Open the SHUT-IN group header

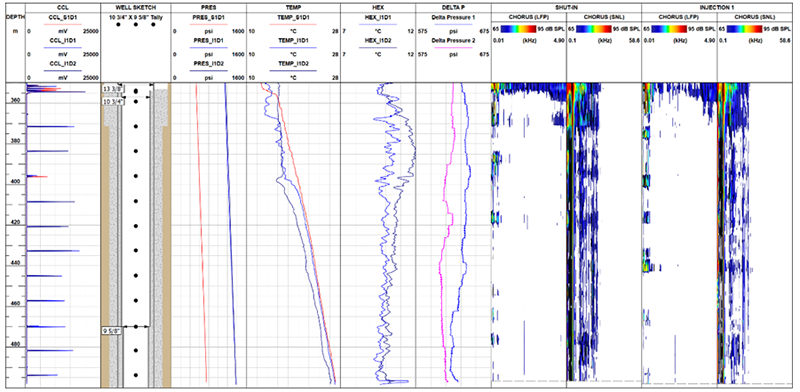(566, 8)
